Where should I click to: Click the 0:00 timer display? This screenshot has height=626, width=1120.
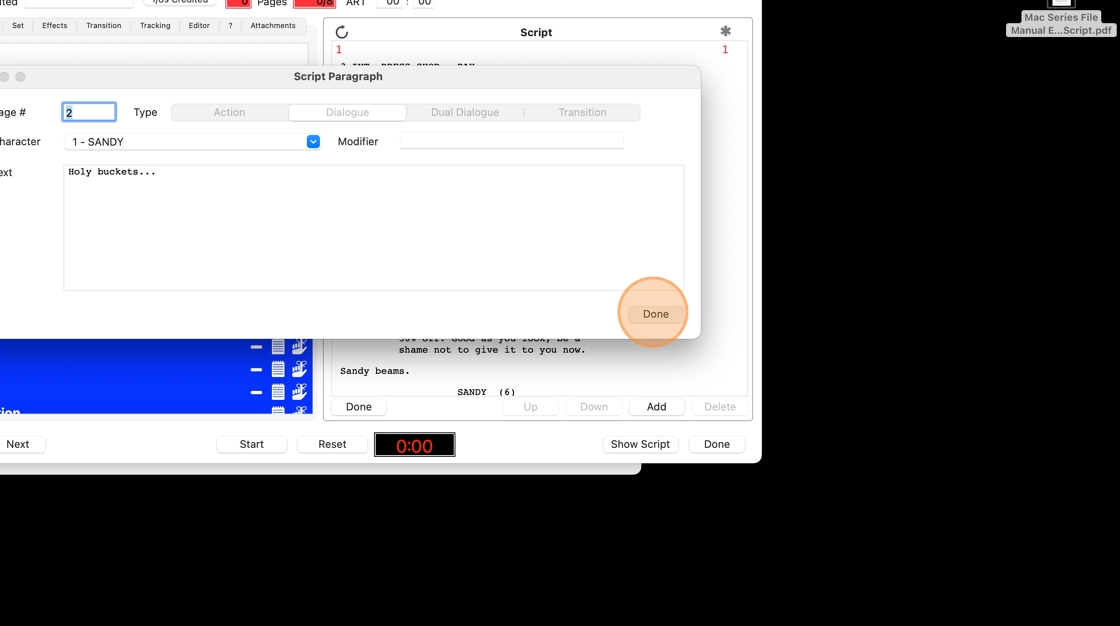(x=414, y=444)
